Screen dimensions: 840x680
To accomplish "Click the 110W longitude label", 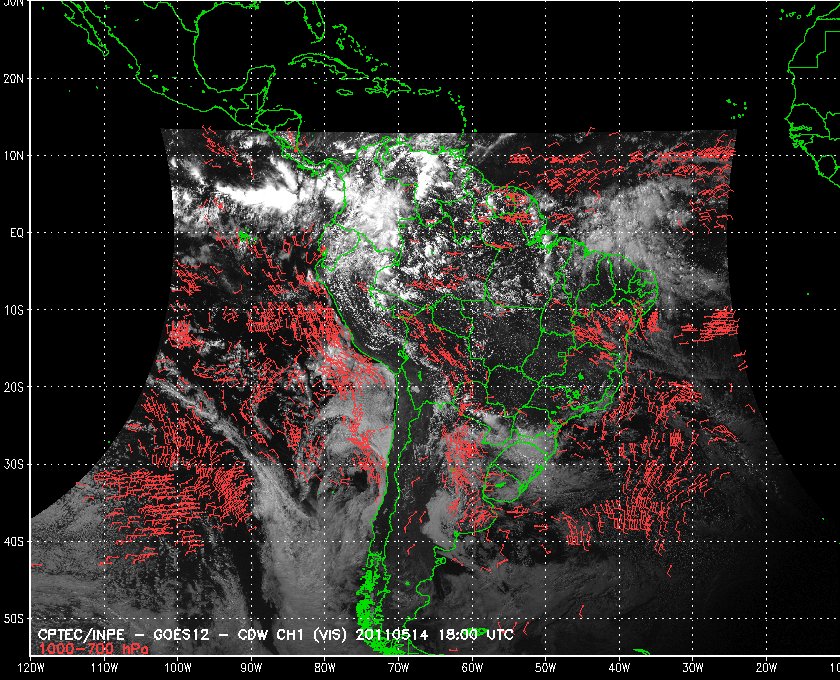I will [x=104, y=668].
